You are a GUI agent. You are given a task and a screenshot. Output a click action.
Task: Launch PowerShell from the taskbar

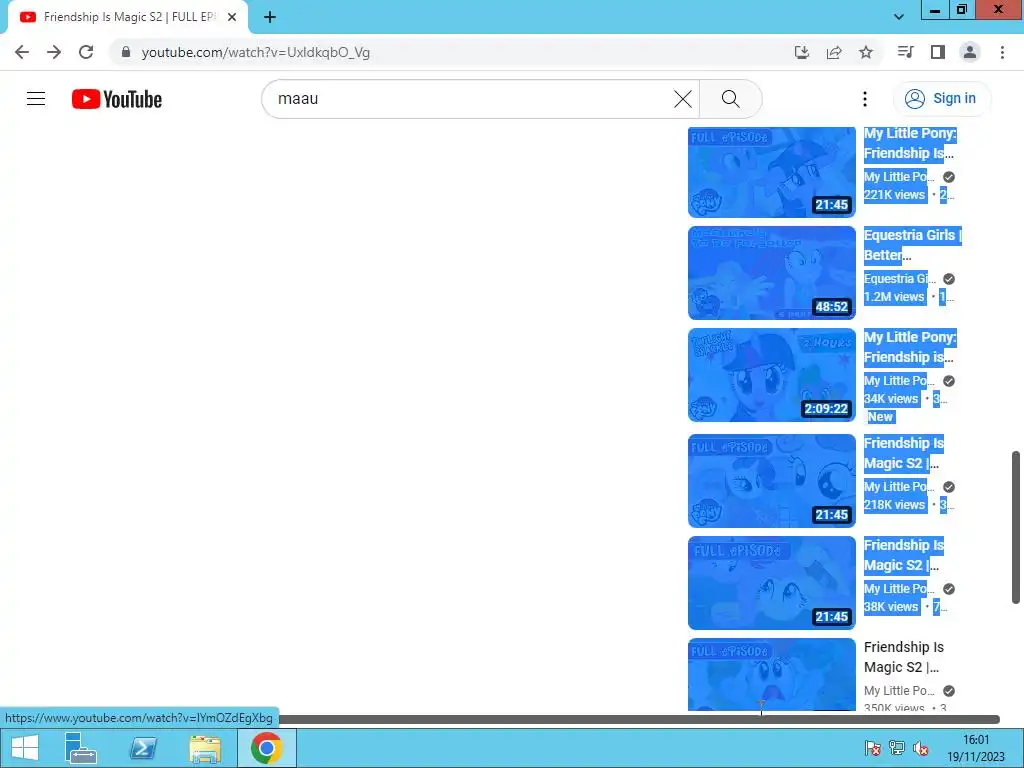pyautogui.click(x=143, y=748)
